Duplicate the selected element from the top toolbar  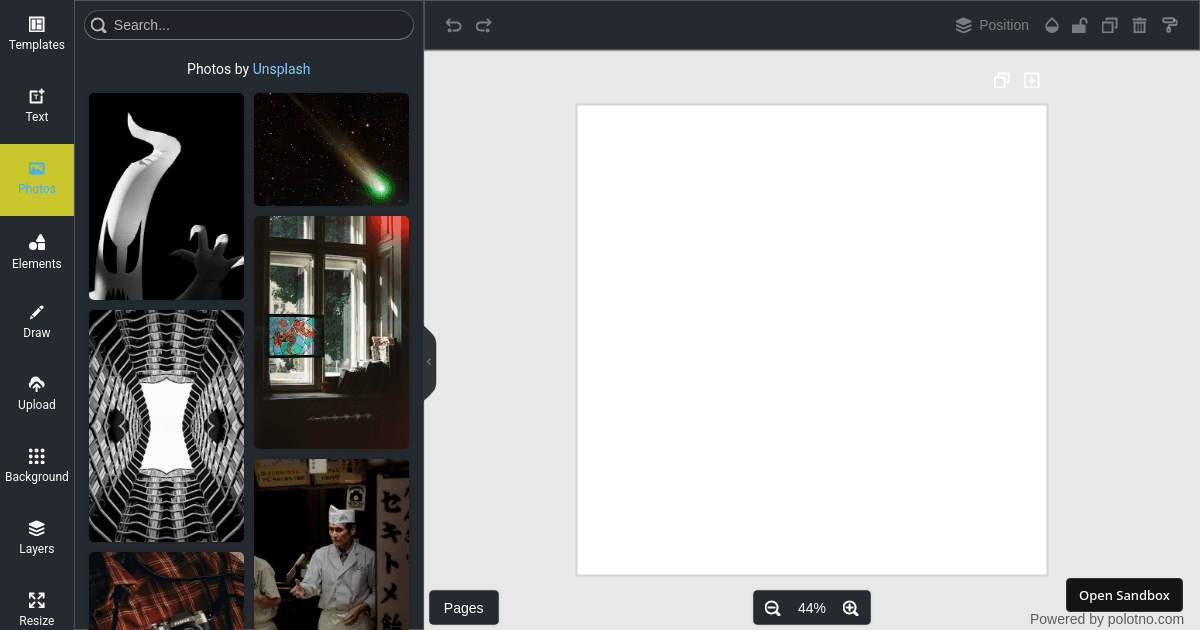(1109, 25)
